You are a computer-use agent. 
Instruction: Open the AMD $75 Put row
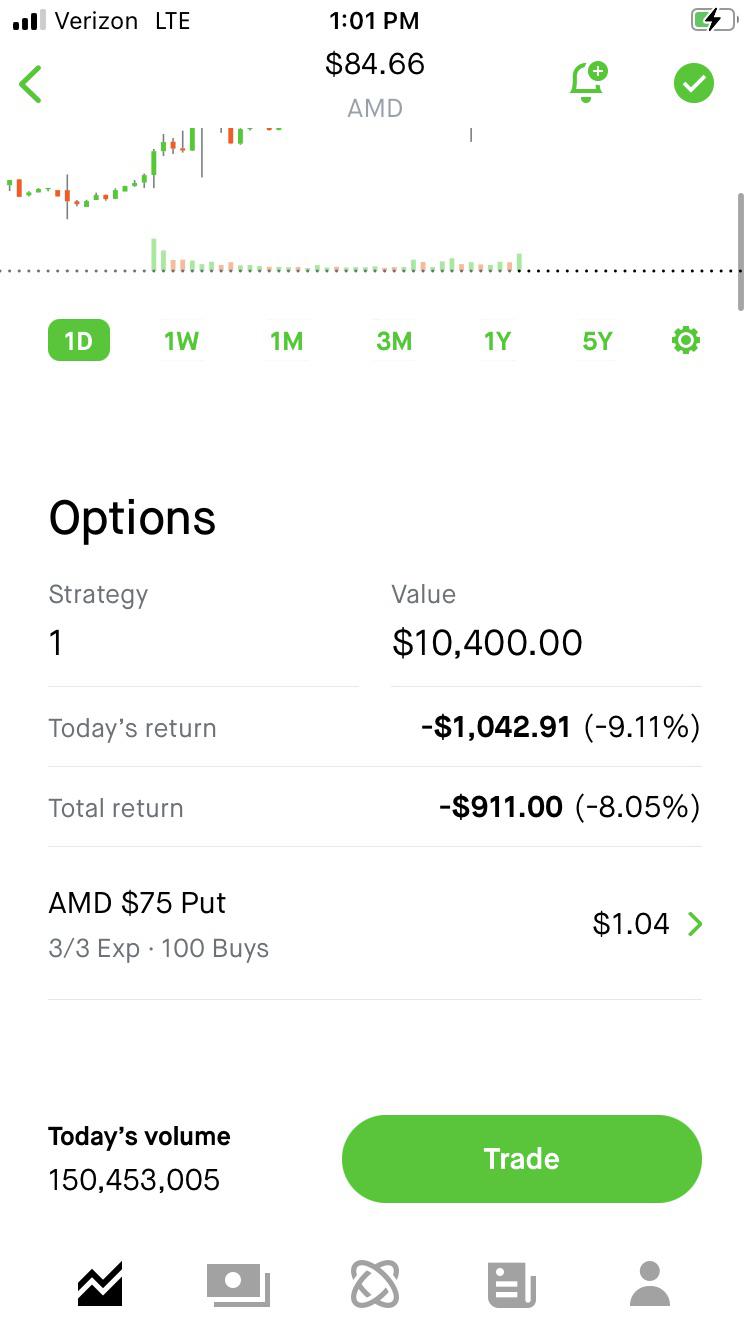pos(300,924)
